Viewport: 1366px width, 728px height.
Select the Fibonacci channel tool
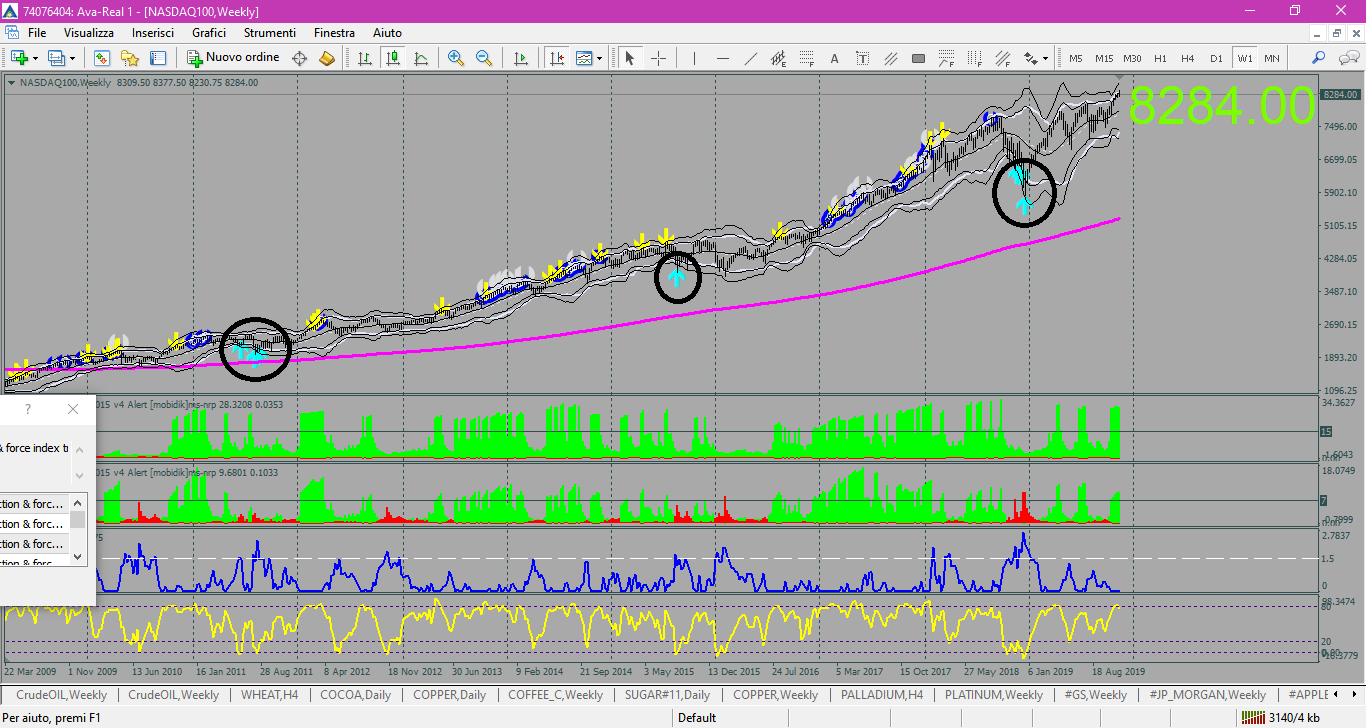point(1002,58)
